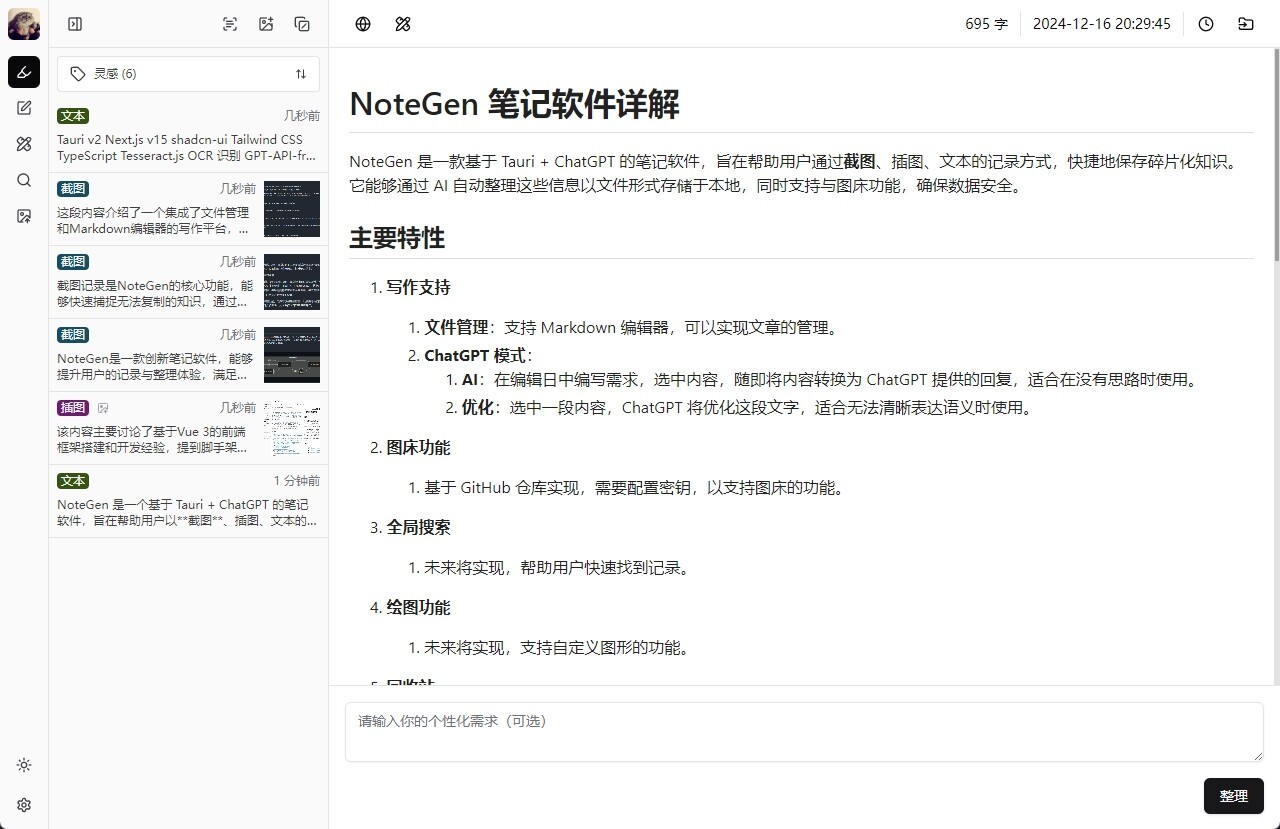Click the 插图 tag on Vue 3 record
The width and height of the screenshot is (1280, 829).
click(x=73, y=408)
